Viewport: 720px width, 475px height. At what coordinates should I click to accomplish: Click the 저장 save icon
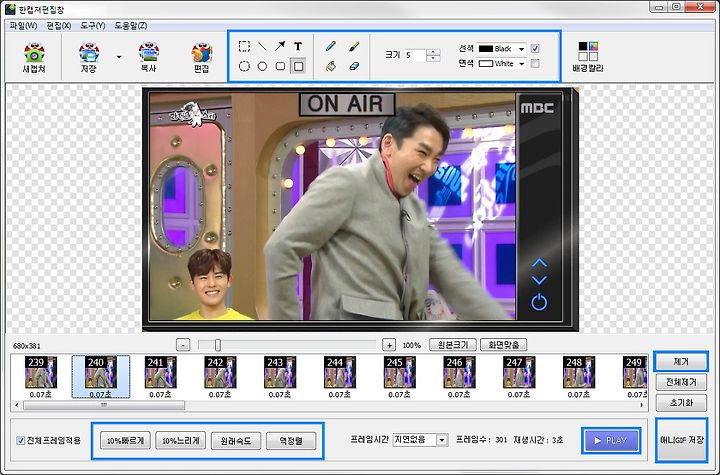coord(89,57)
